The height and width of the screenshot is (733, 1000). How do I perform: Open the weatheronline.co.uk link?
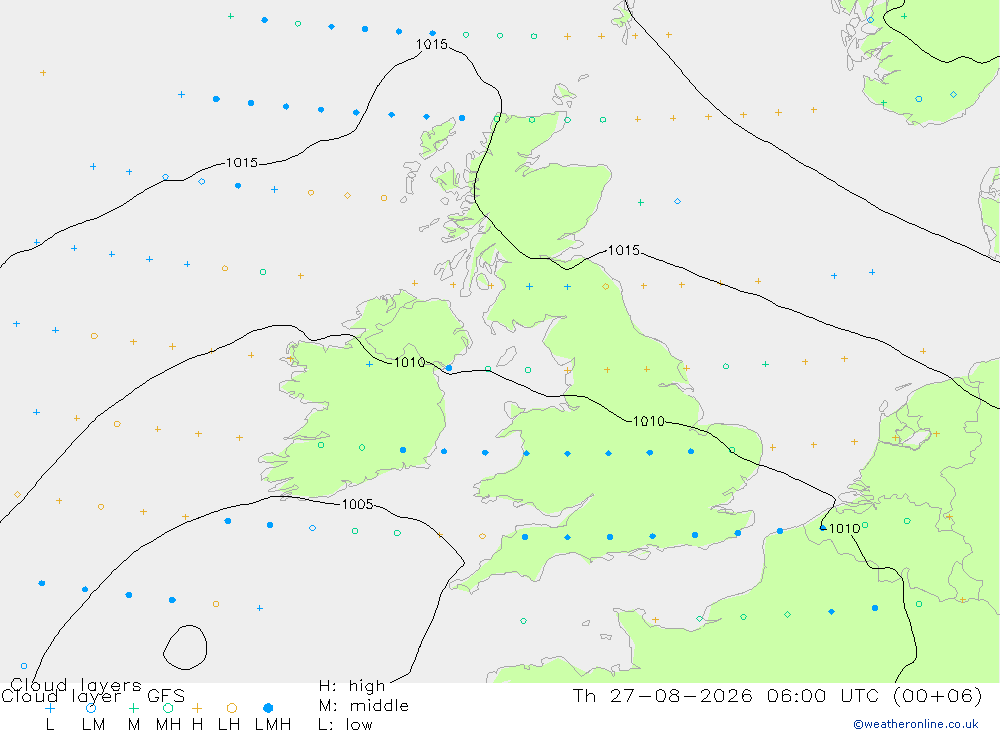(916, 724)
